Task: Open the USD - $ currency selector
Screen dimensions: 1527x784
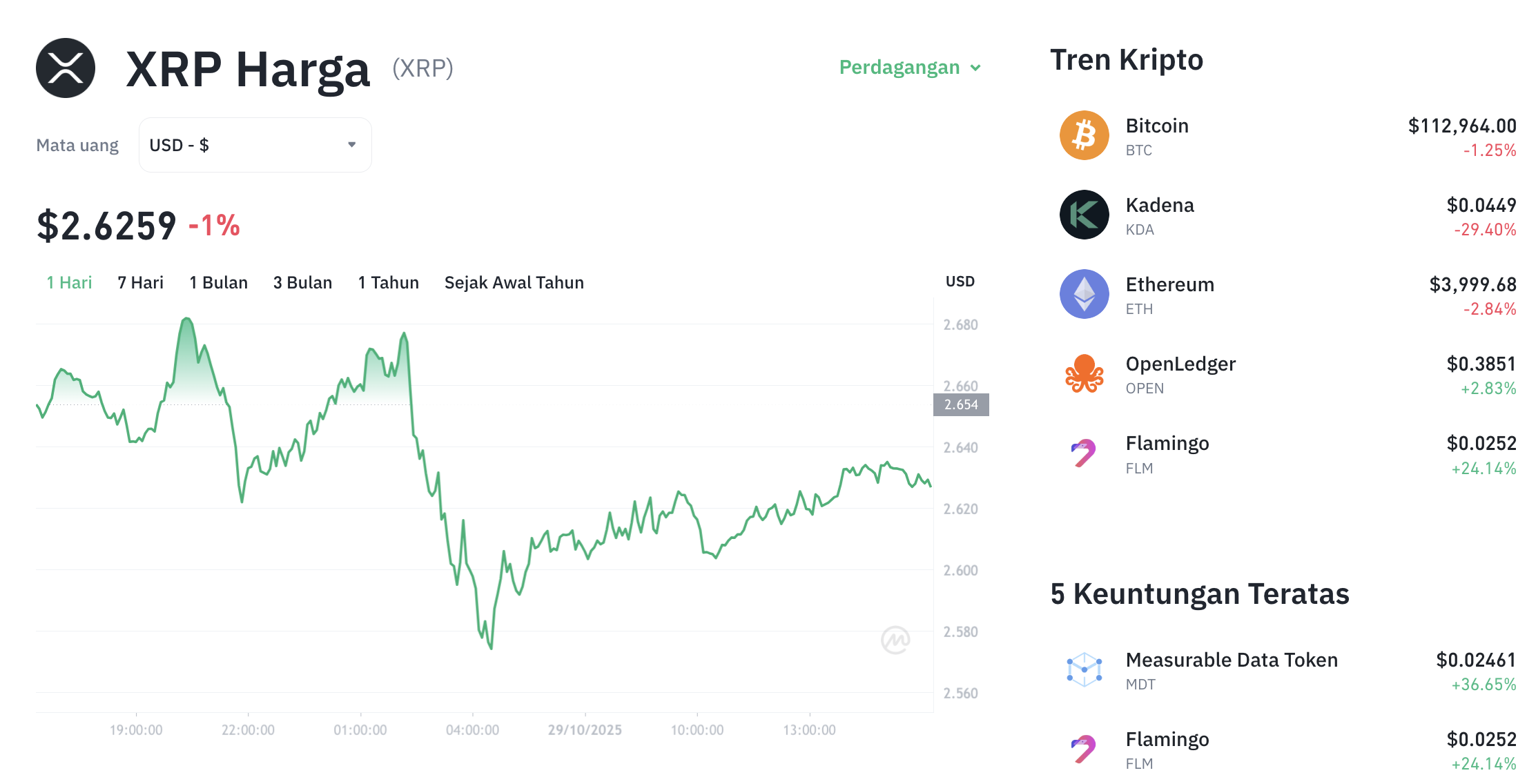Action: point(255,145)
